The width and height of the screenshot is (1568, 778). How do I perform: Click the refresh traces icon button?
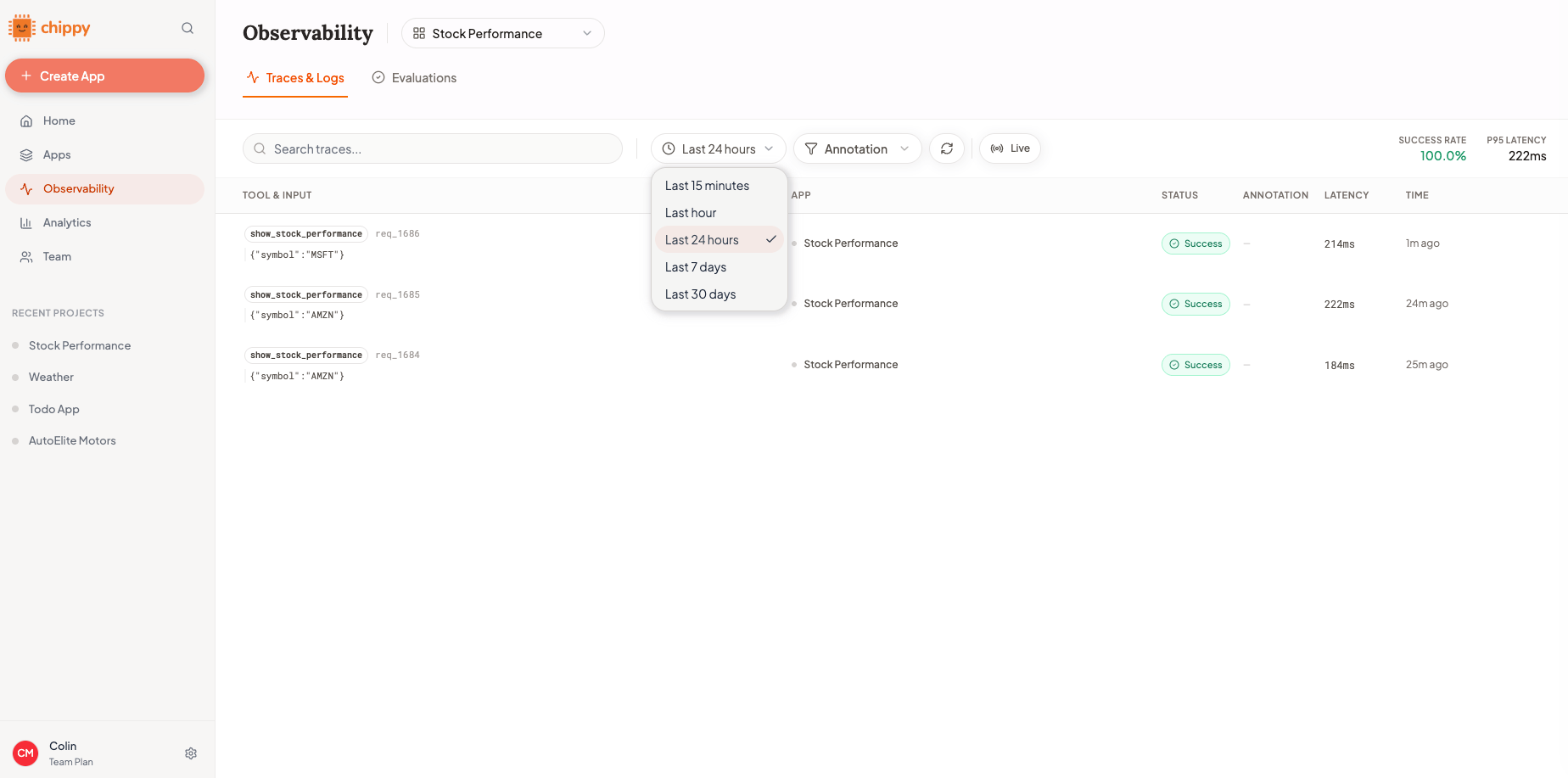point(947,148)
